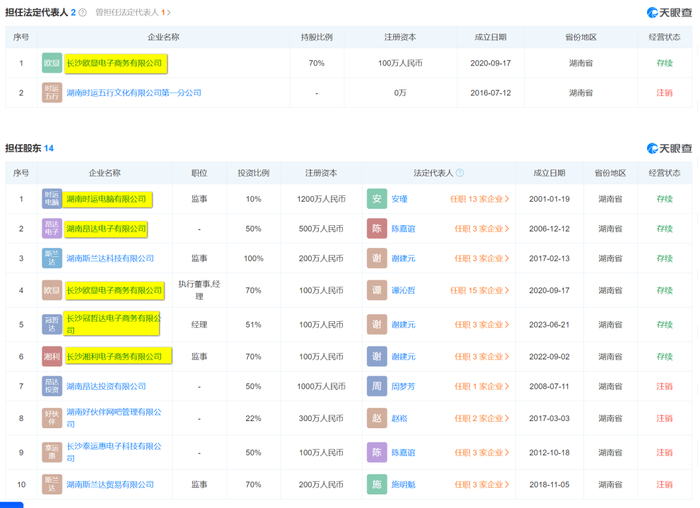
Task: Open 湖南时运电脑有限公司 company link
Action: pyautogui.click(x=106, y=199)
